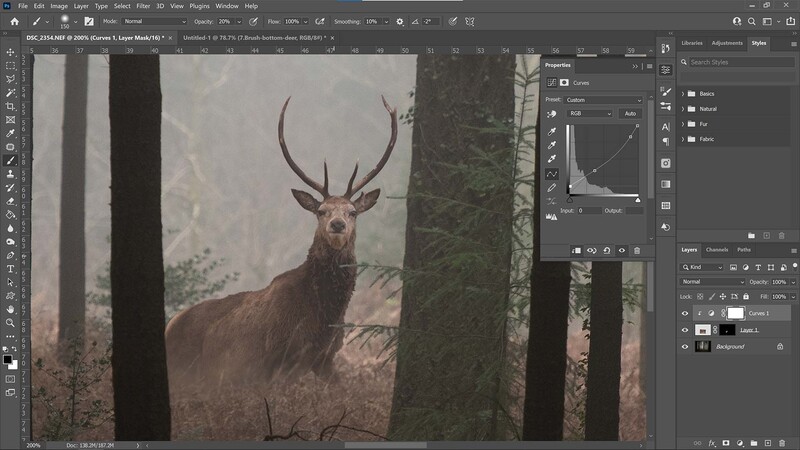Toggle Layer 1 visibility eye
The image size is (800, 450).
[x=685, y=330]
